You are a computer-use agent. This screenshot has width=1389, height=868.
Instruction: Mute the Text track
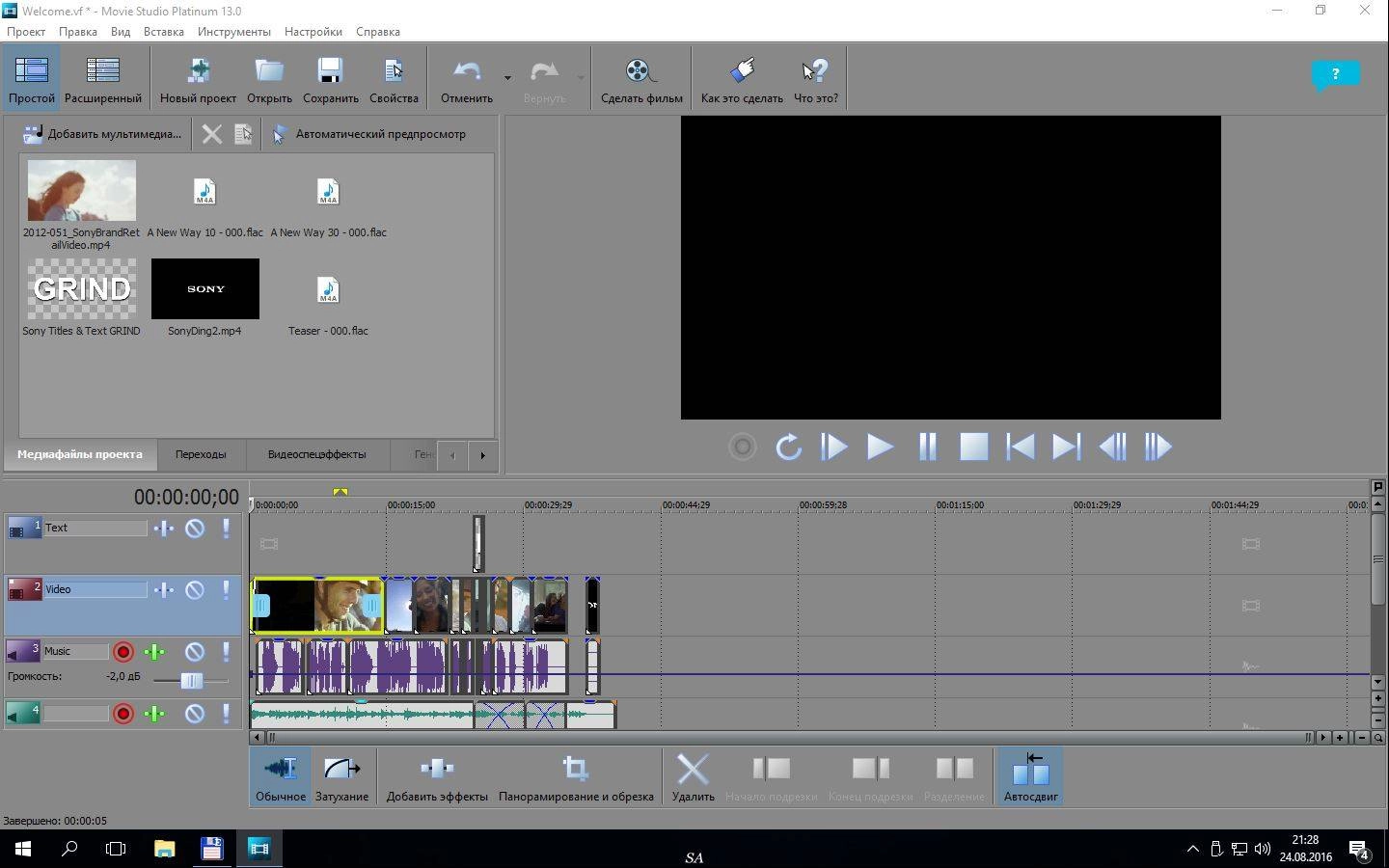tap(195, 528)
